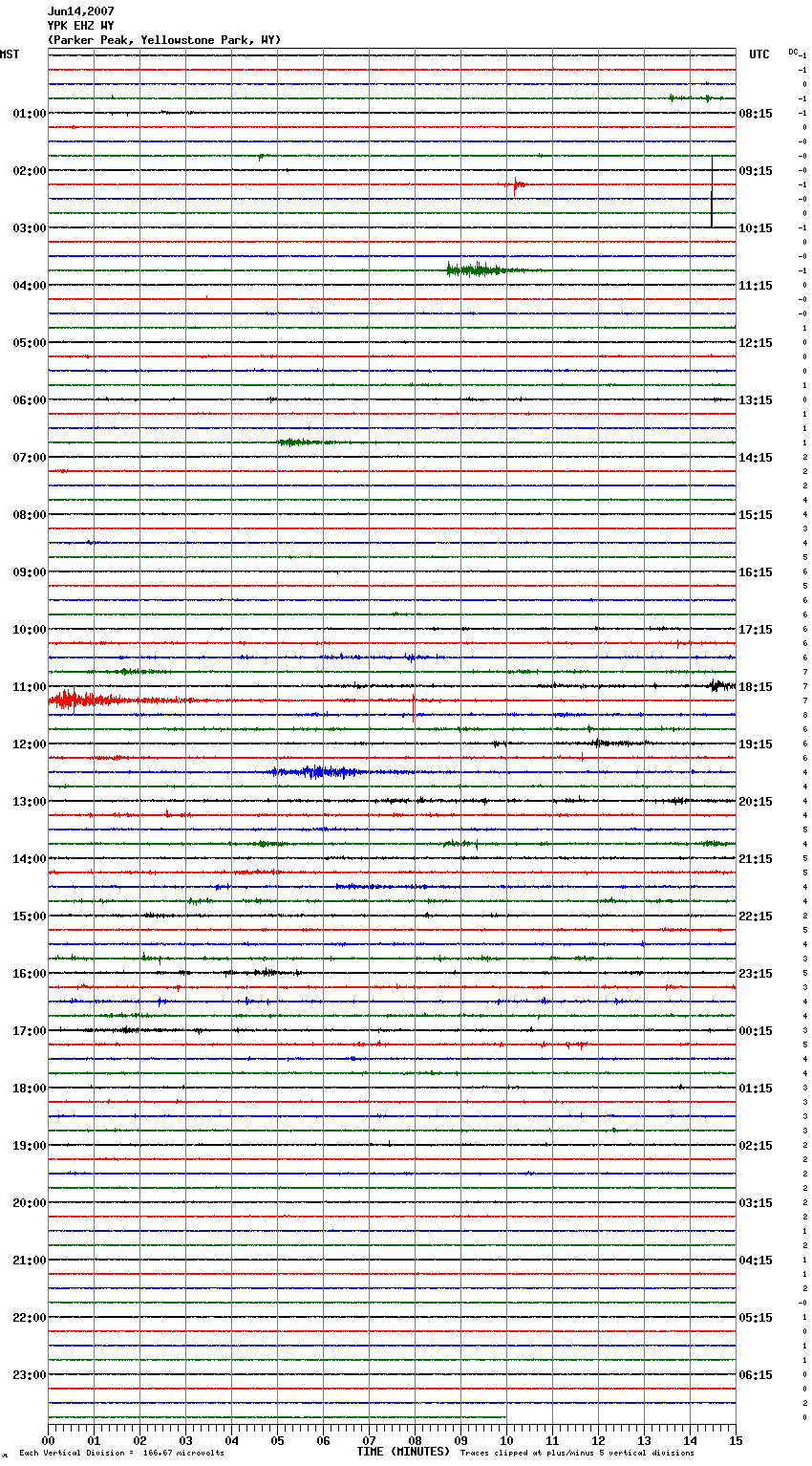This screenshot has height=1466, width=812.
Task: Click the tall black vertical spike near 03:00 MST
Action: point(712,191)
